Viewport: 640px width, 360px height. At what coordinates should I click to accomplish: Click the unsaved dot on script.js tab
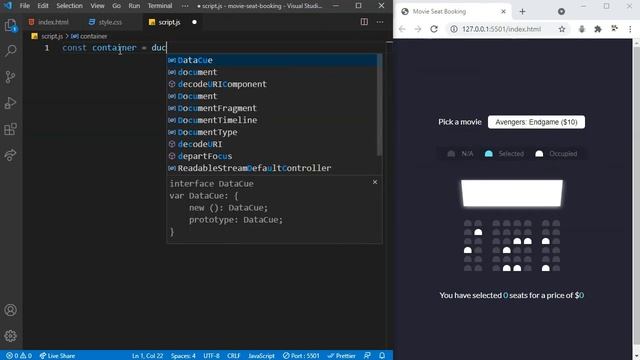(194, 22)
